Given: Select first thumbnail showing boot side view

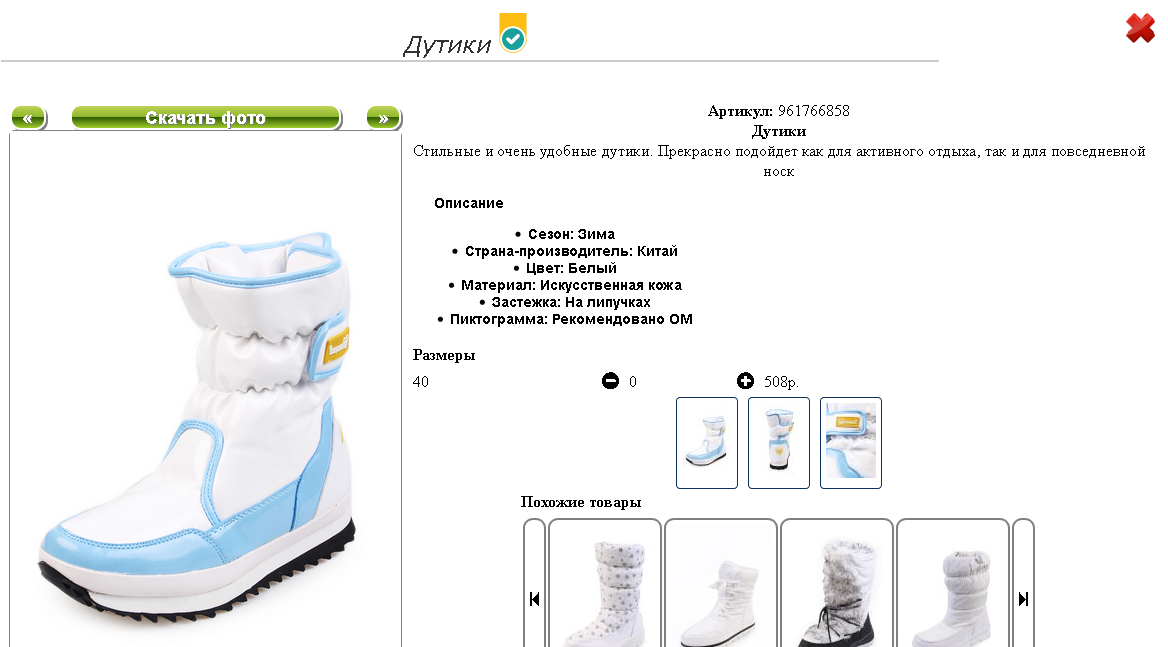Looking at the screenshot, I should coord(707,443).
